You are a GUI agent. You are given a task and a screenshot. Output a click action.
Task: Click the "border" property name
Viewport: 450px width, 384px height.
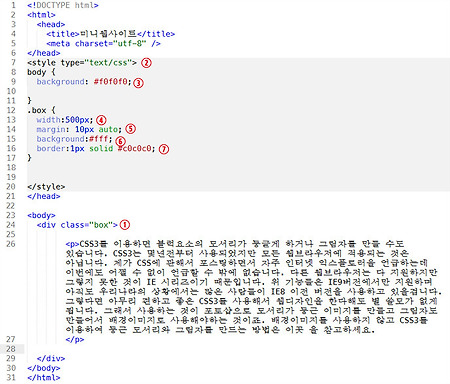pyautogui.click(x=51, y=148)
